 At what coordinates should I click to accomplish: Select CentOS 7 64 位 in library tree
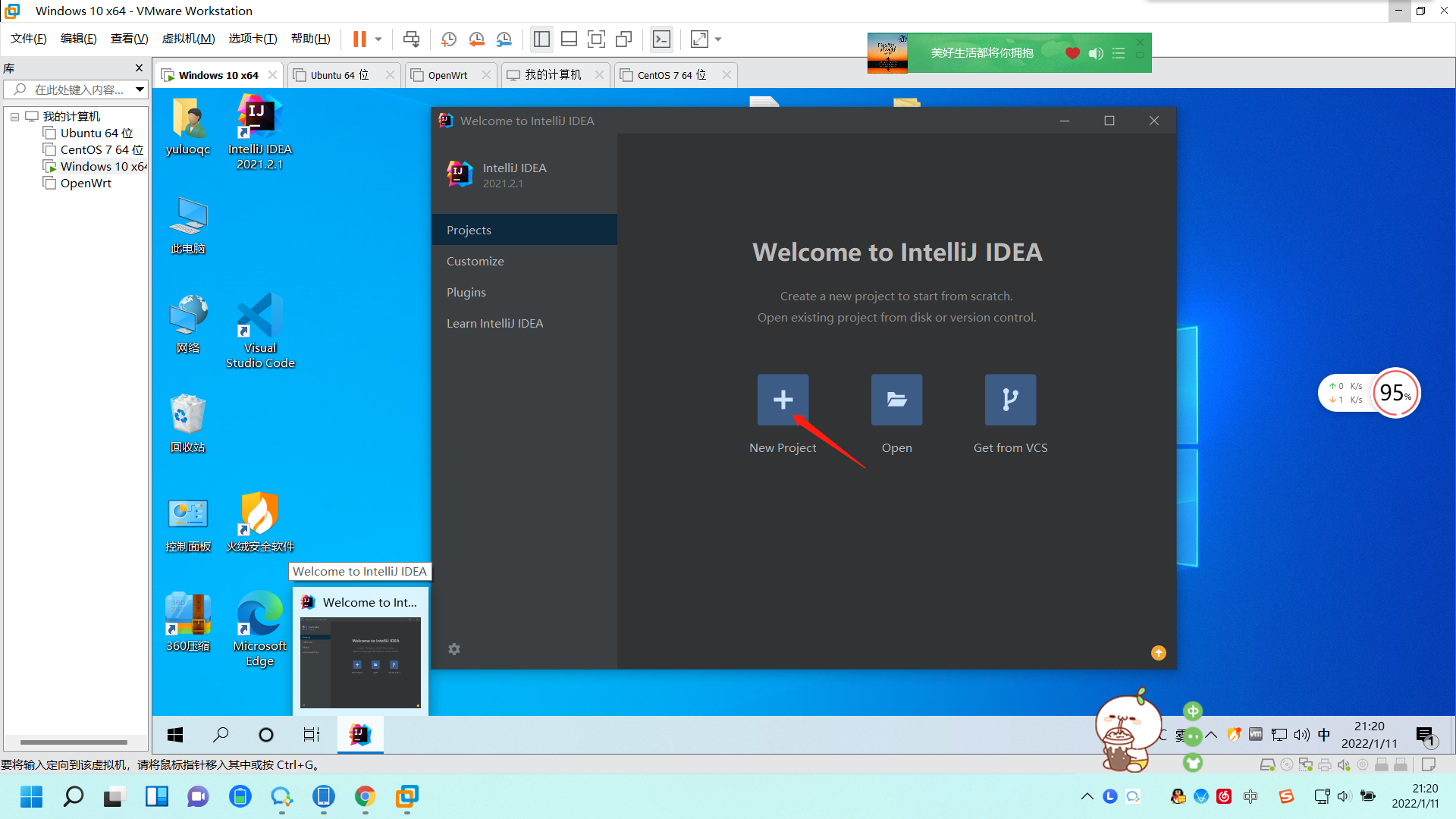[x=93, y=150]
